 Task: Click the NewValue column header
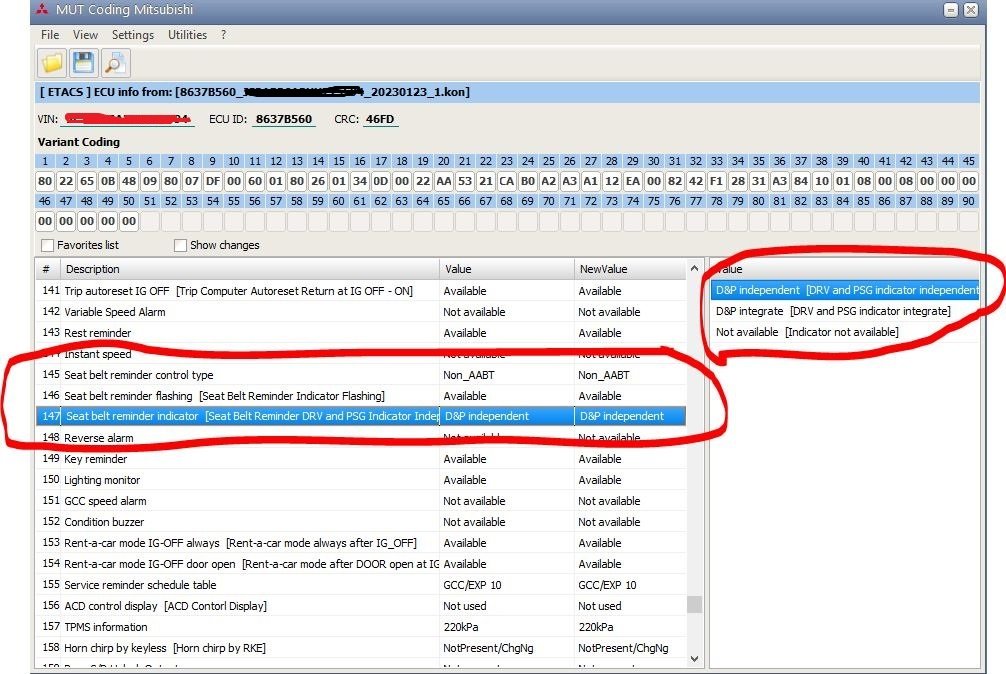click(x=630, y=269)
